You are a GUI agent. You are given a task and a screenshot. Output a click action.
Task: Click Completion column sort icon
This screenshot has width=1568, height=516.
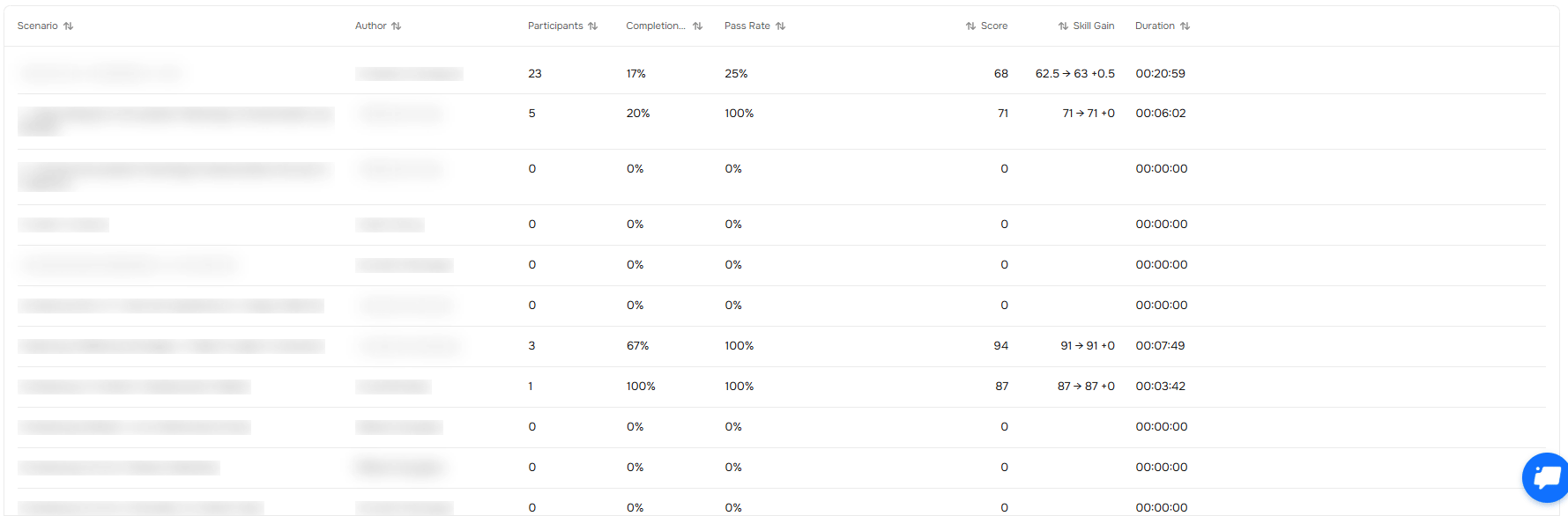pyautogui.click(x=697, y=26)
